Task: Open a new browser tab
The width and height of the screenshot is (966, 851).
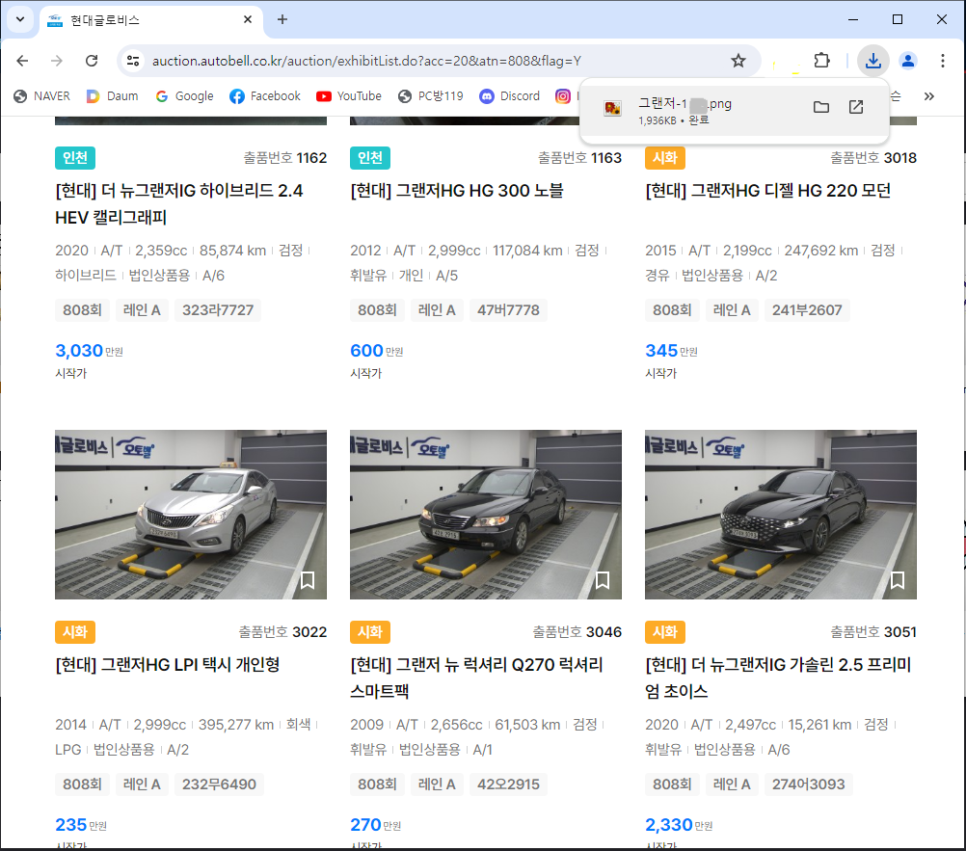Action: pyautogui.click(x=282, y=20)
